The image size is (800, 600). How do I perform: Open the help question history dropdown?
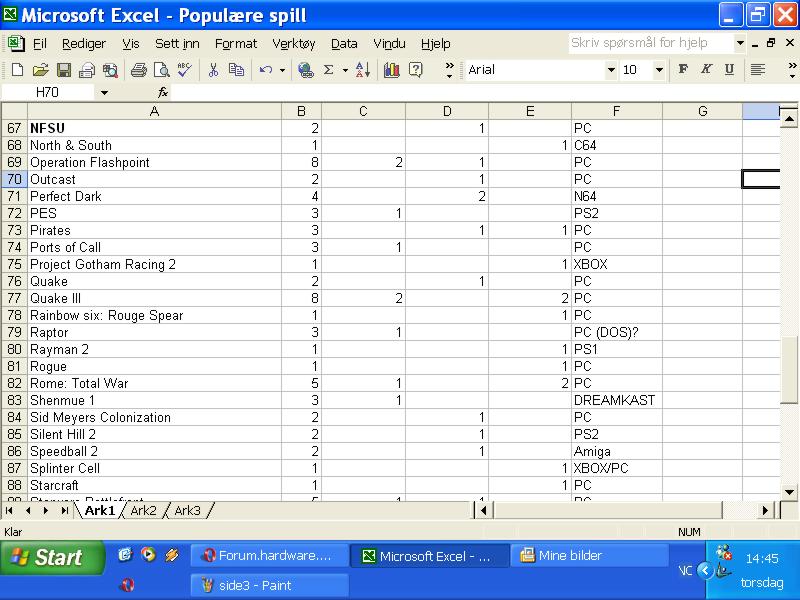pos(740,43)
